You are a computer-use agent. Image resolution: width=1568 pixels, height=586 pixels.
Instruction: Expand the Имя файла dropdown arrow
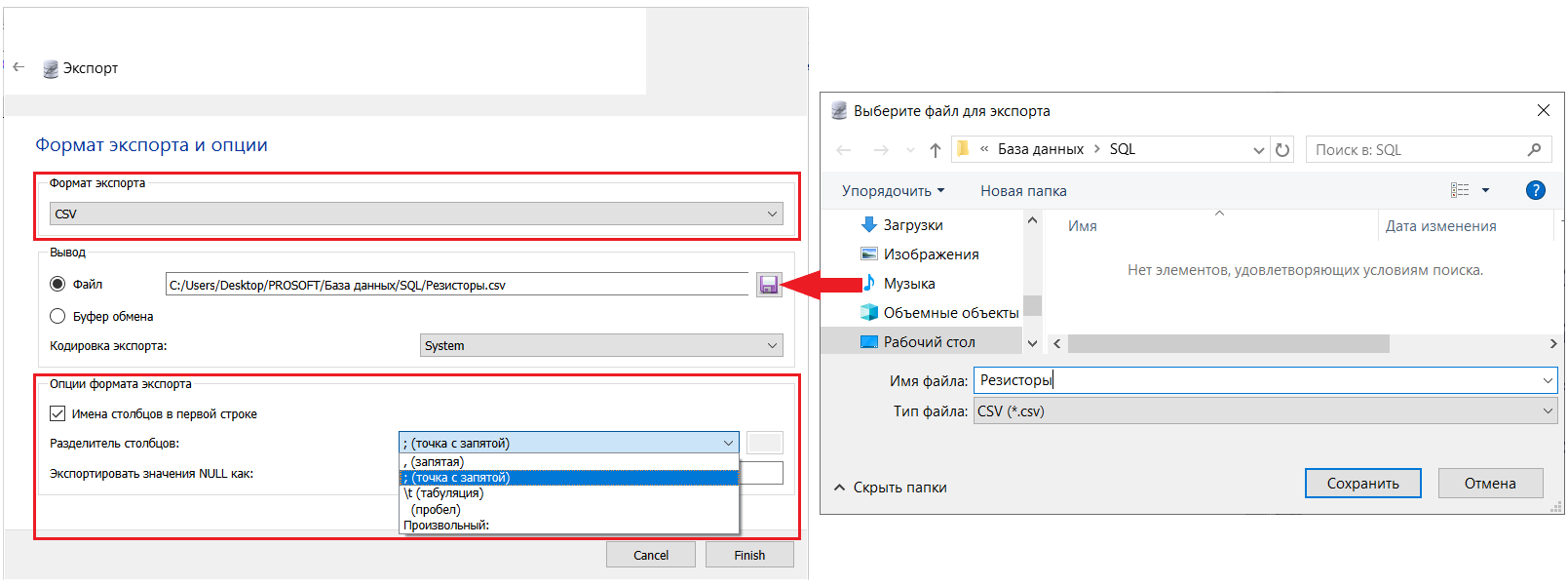1548,380
